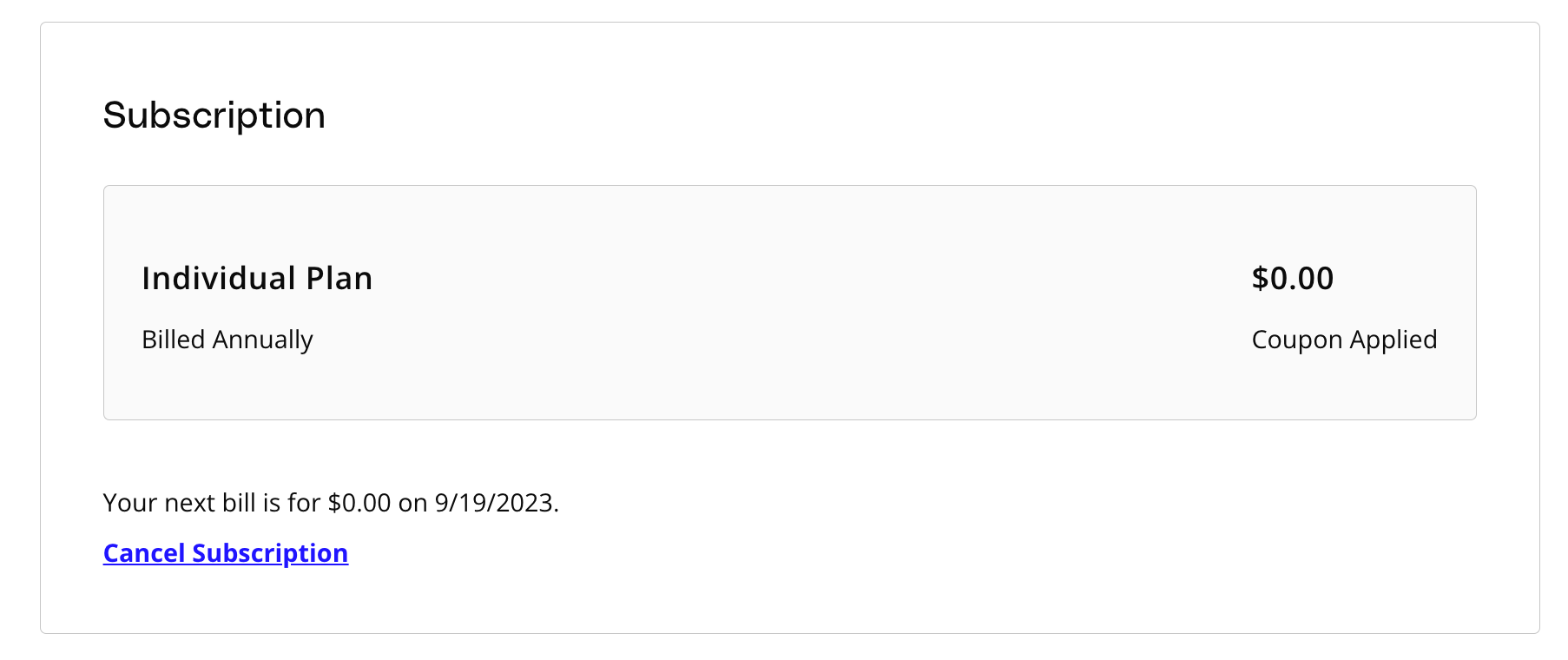Click the Billed Annually label
Viewport: 1568px width, 660px height.
click(227, 340)
